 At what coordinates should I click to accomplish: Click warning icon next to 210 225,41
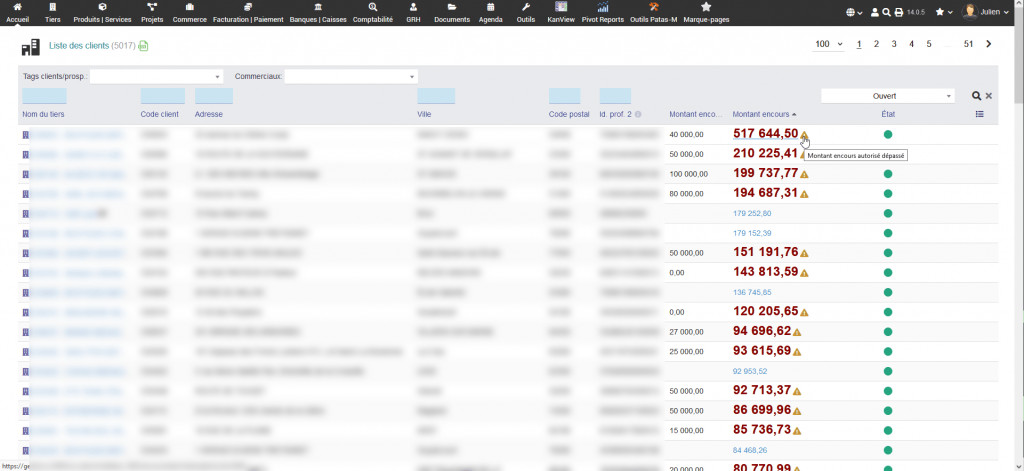point(804,154)
